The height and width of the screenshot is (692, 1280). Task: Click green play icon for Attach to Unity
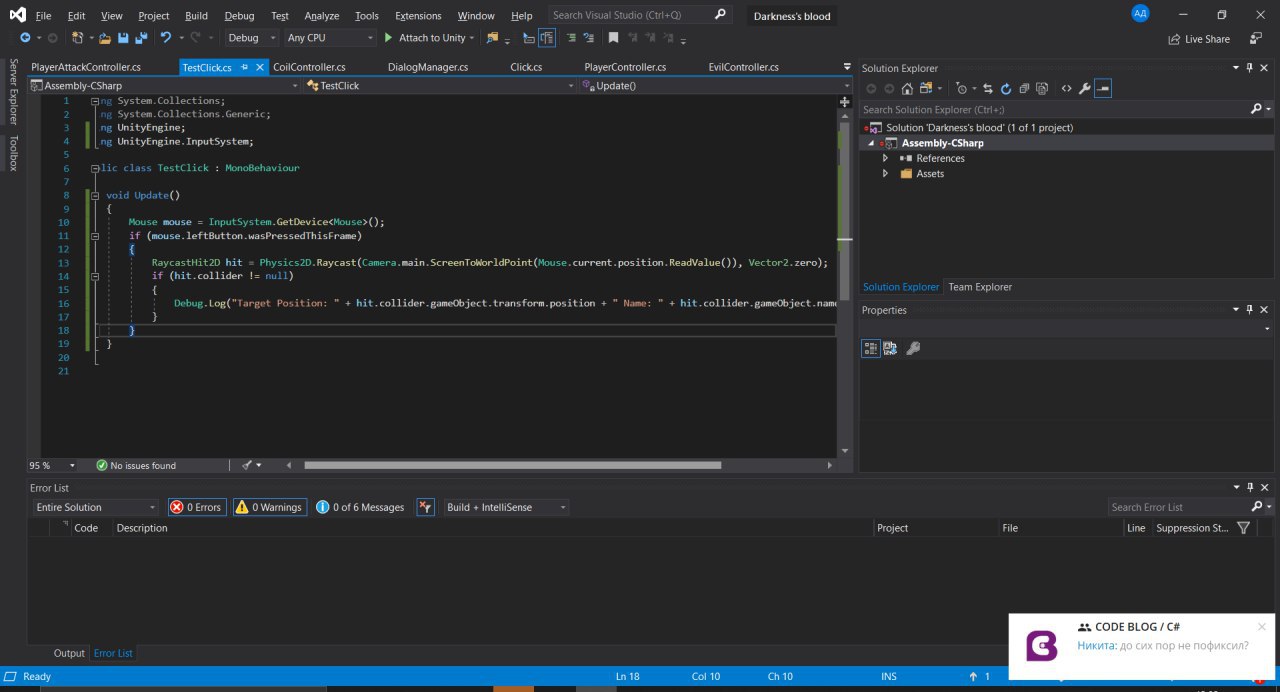click(389, 38)
